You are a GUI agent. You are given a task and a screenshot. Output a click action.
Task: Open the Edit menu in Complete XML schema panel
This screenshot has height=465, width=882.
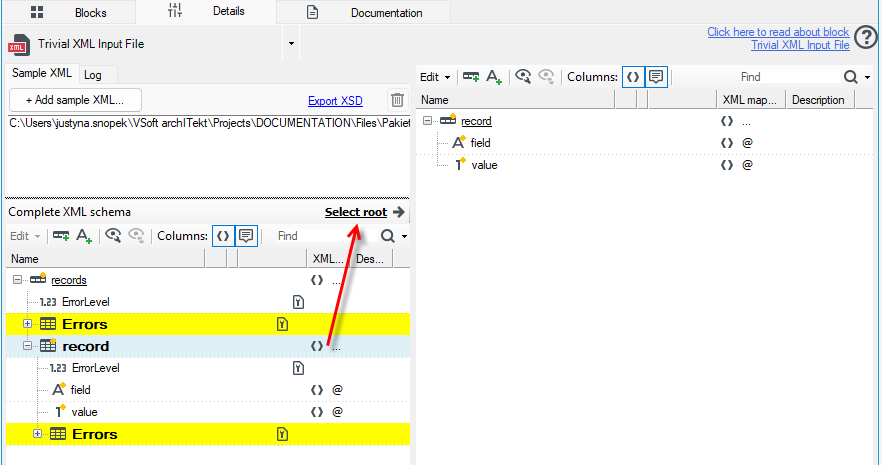click(x=25, y=236)
